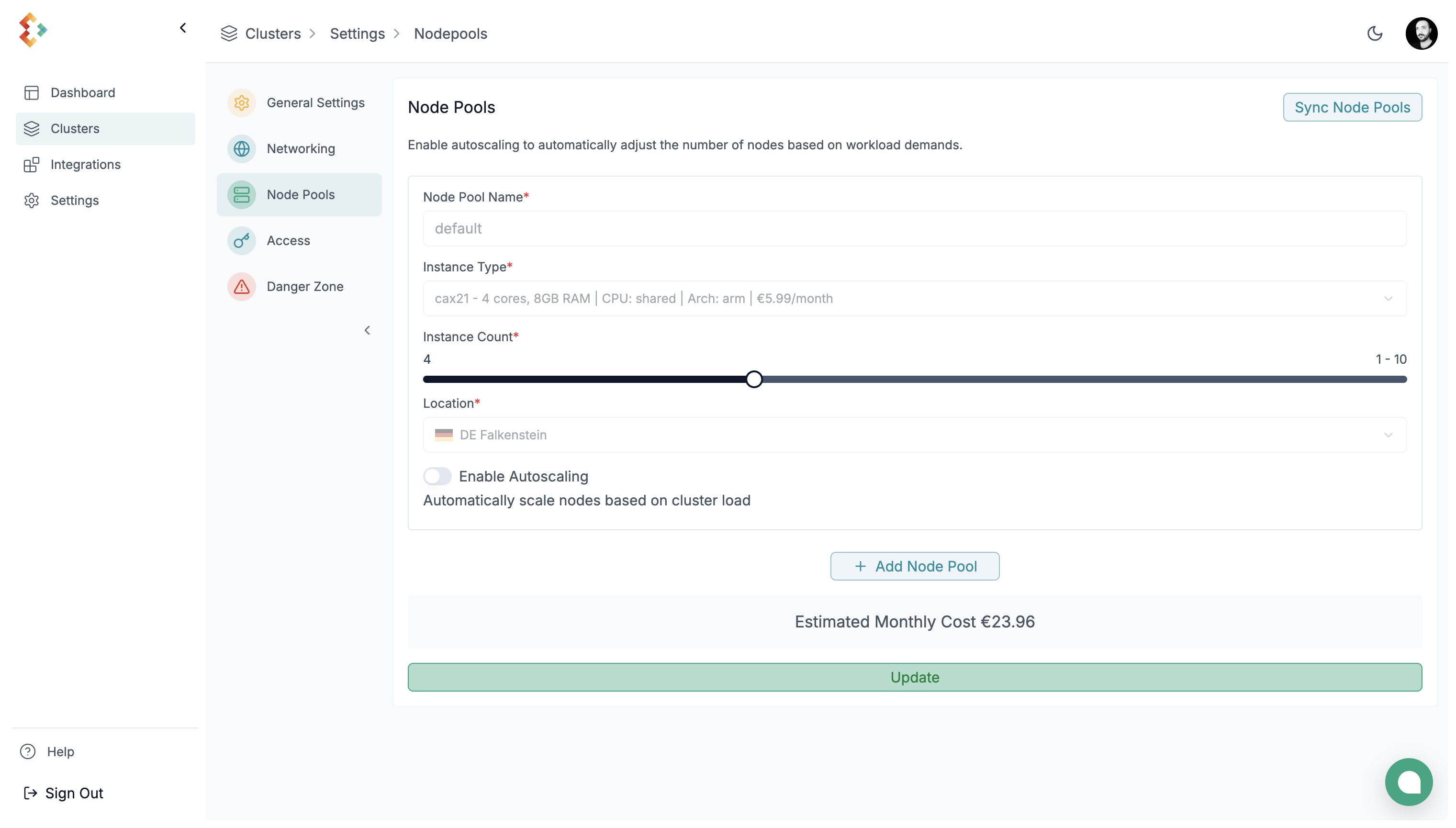Open Integrations in the sidebar

pos(85,165)
